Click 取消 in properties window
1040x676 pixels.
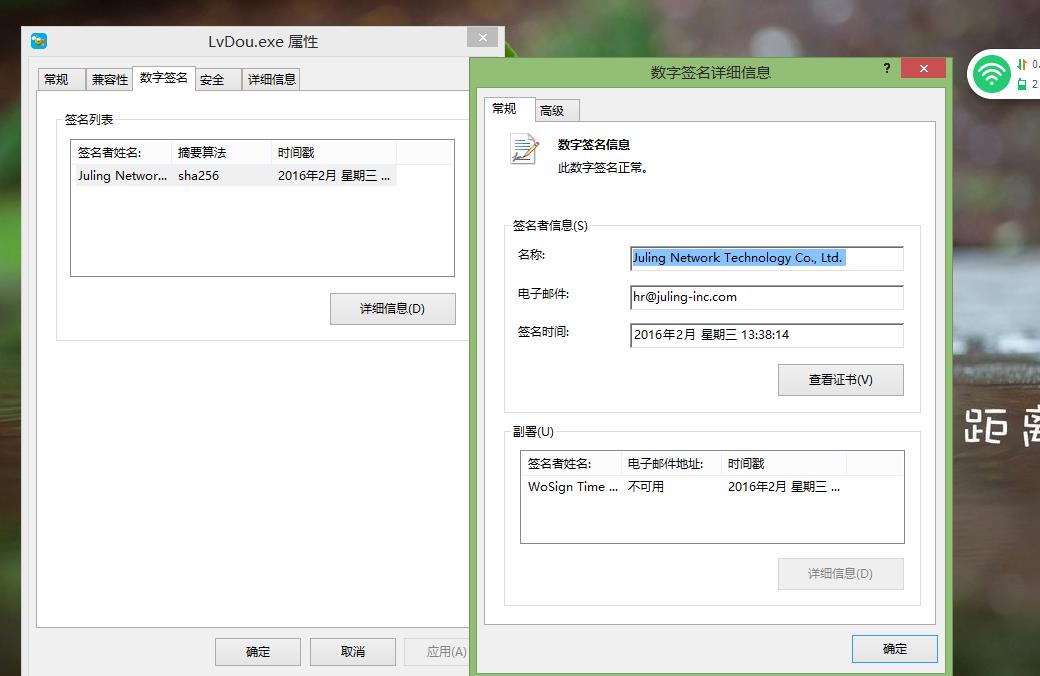(353, 651)
